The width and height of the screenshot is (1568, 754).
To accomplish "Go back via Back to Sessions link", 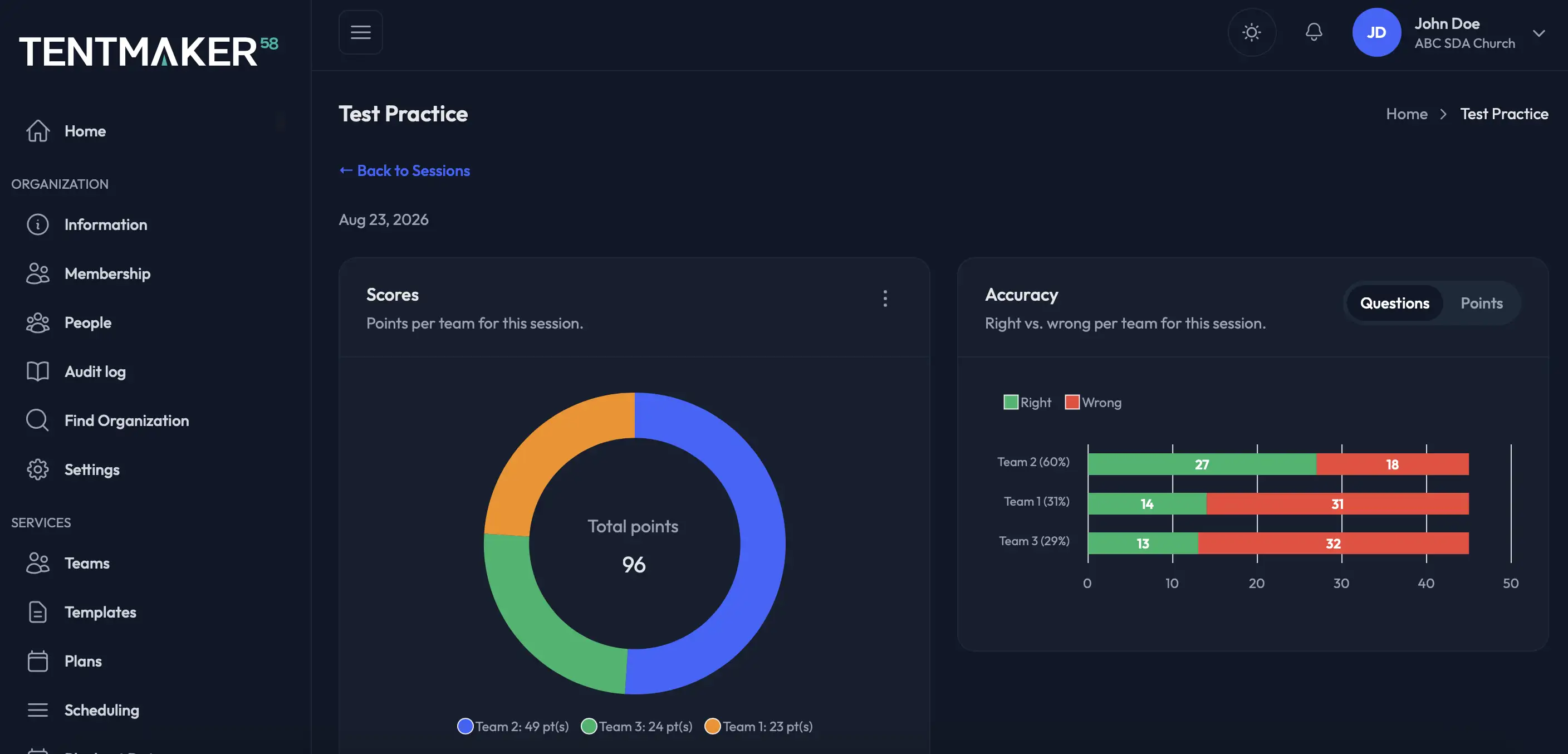I will tap(404, 171).
